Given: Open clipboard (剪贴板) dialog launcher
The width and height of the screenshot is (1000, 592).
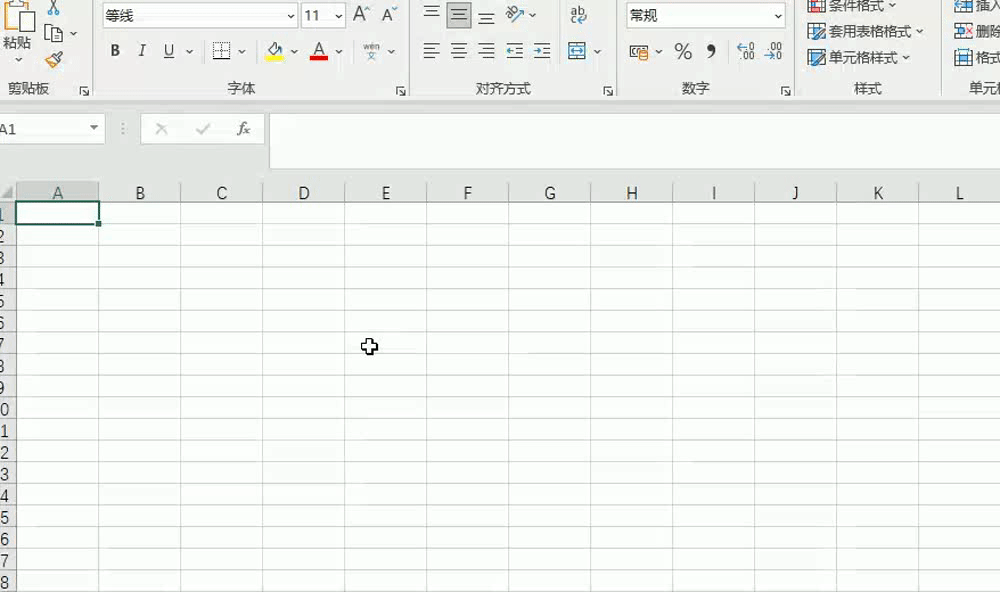Looking at the screenshot, I should point(84,91).
